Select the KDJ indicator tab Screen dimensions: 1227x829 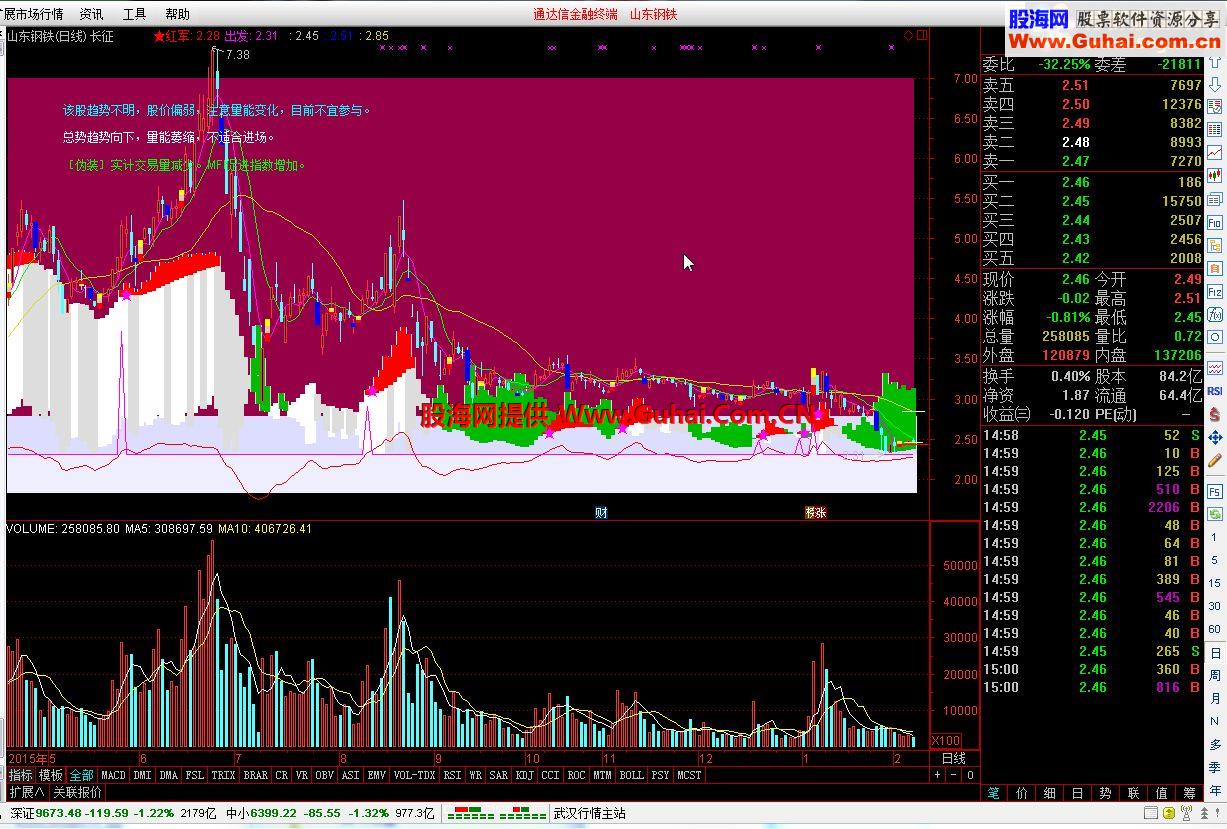coord(524,775)
